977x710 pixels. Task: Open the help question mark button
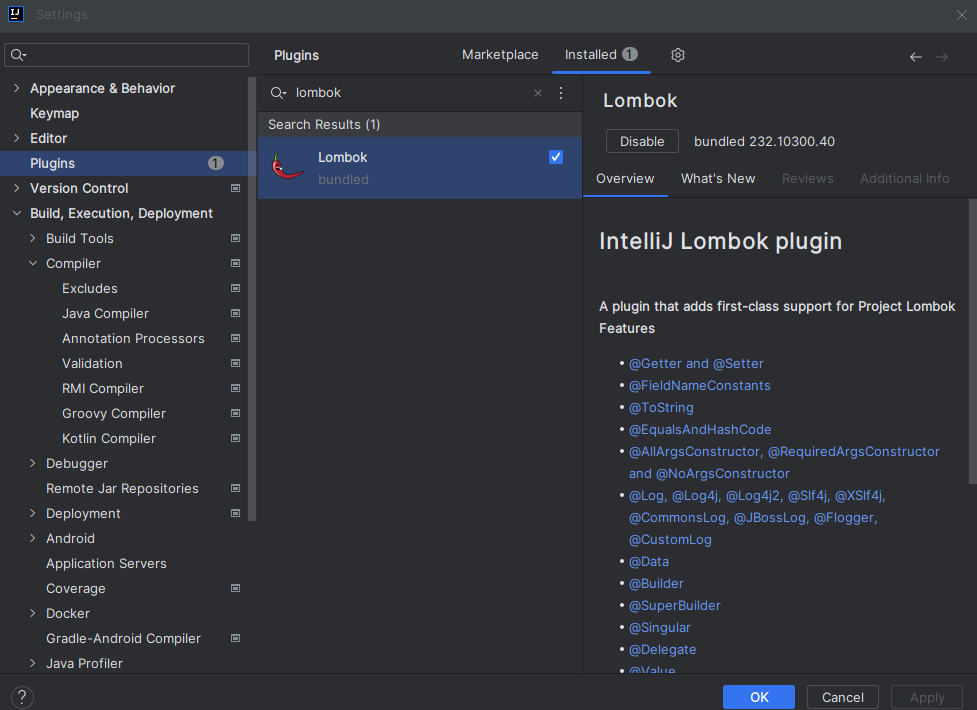(22, 697)
